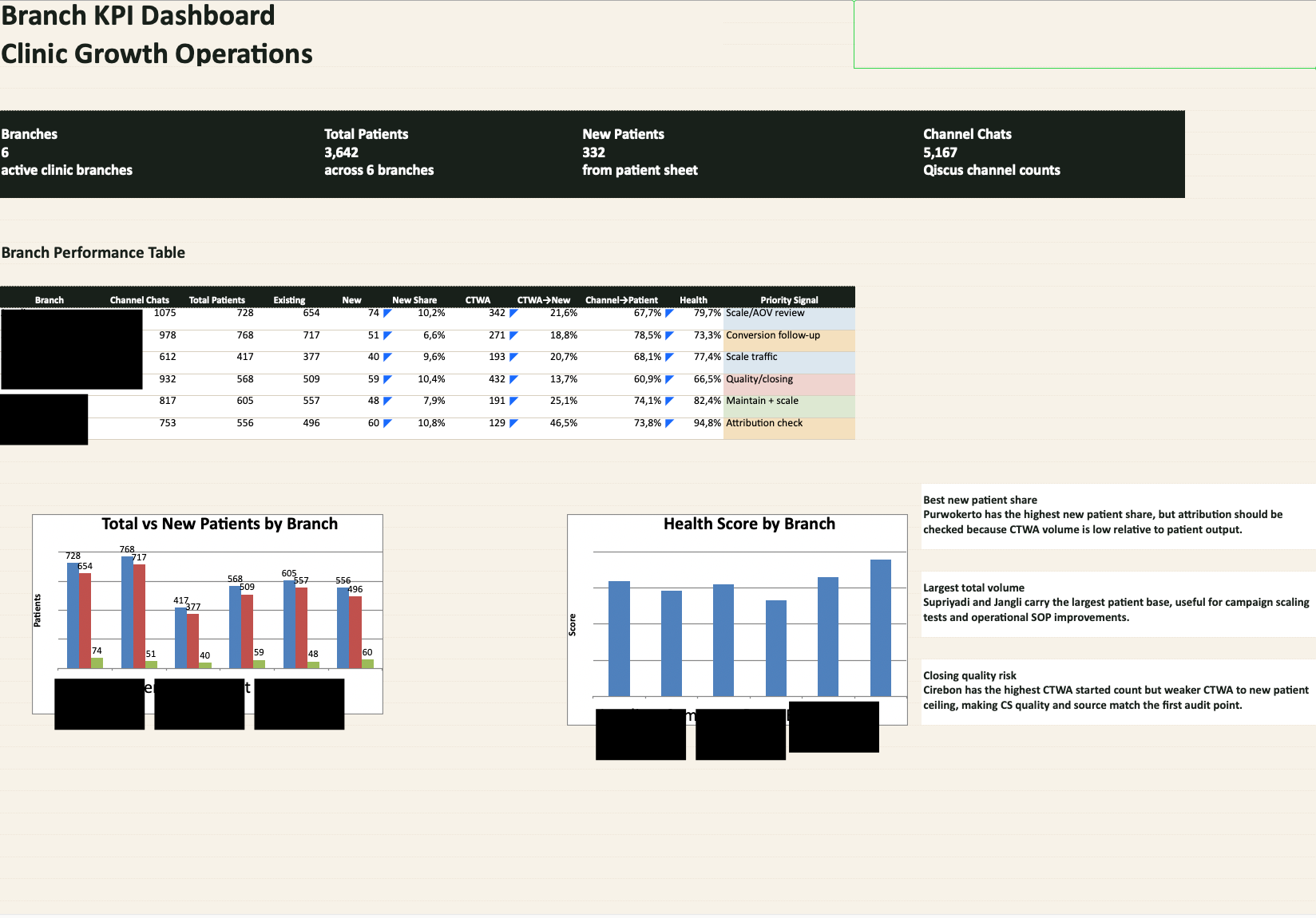Select the 60,9% Channel→Patient cell
This screenshot has height=918, width=1316.
point(648,379)
